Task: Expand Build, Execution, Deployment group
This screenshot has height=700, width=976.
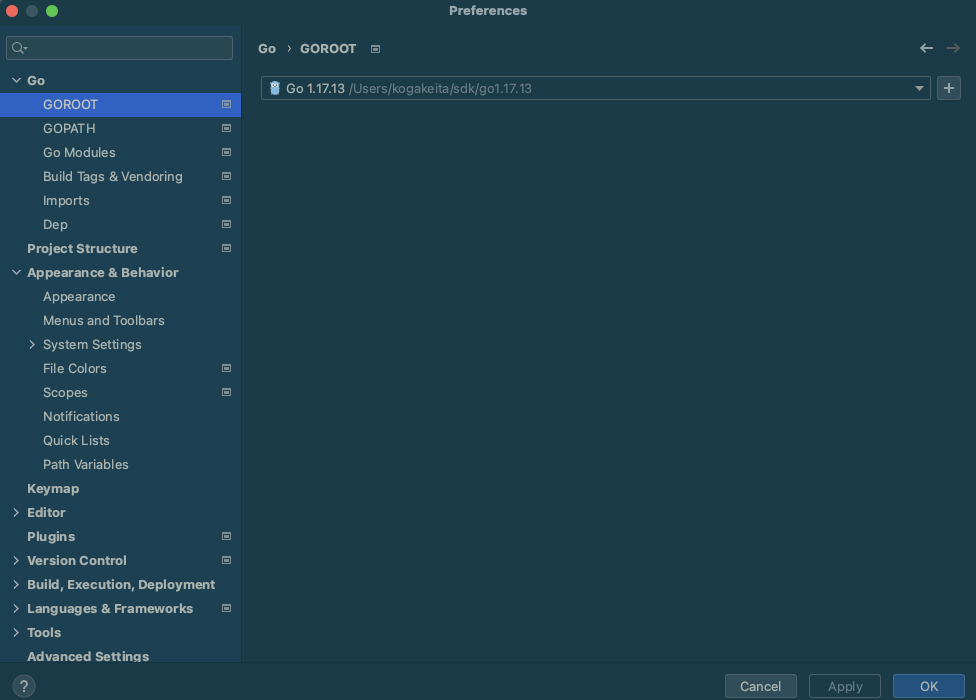Action: pos(16,585)
